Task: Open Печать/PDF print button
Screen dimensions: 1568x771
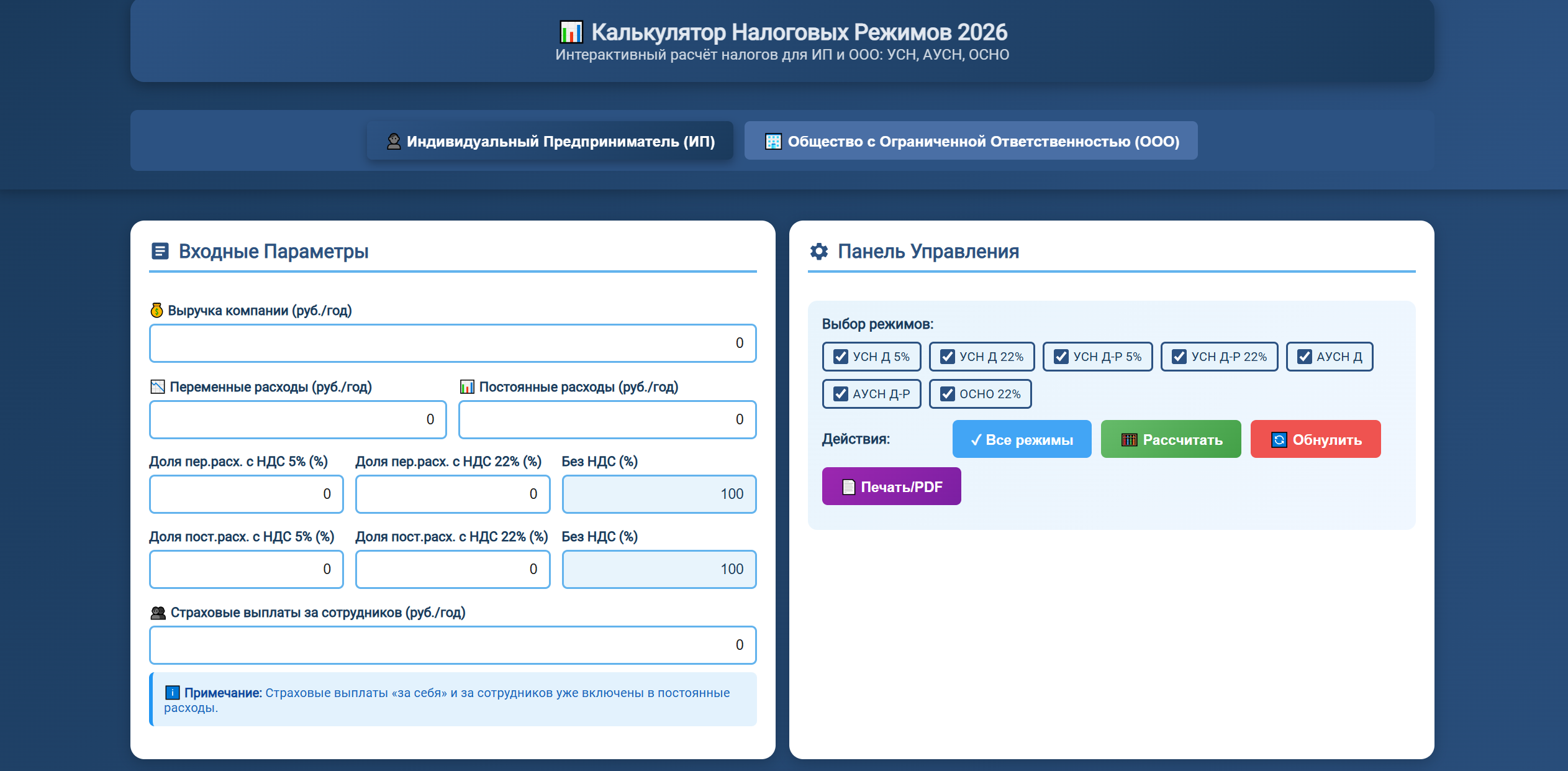Action: [x=892, y=486]
